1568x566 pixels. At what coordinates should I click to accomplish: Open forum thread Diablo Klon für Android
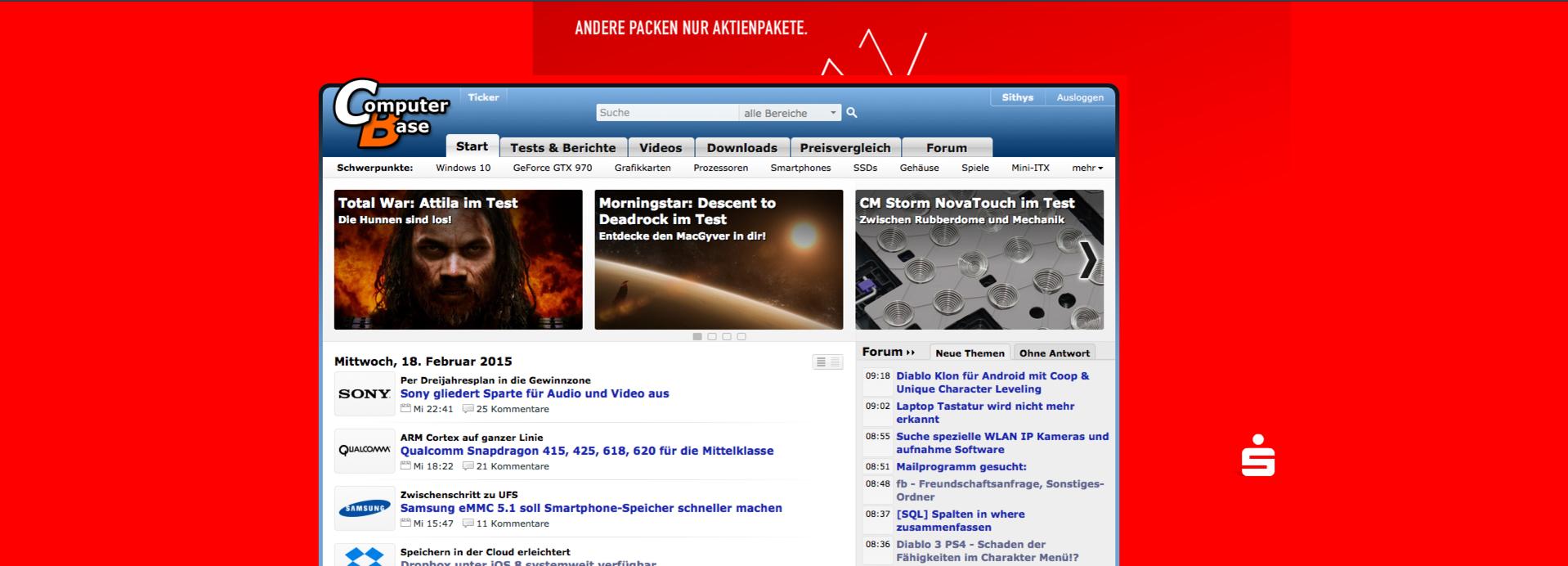[992, 382]
